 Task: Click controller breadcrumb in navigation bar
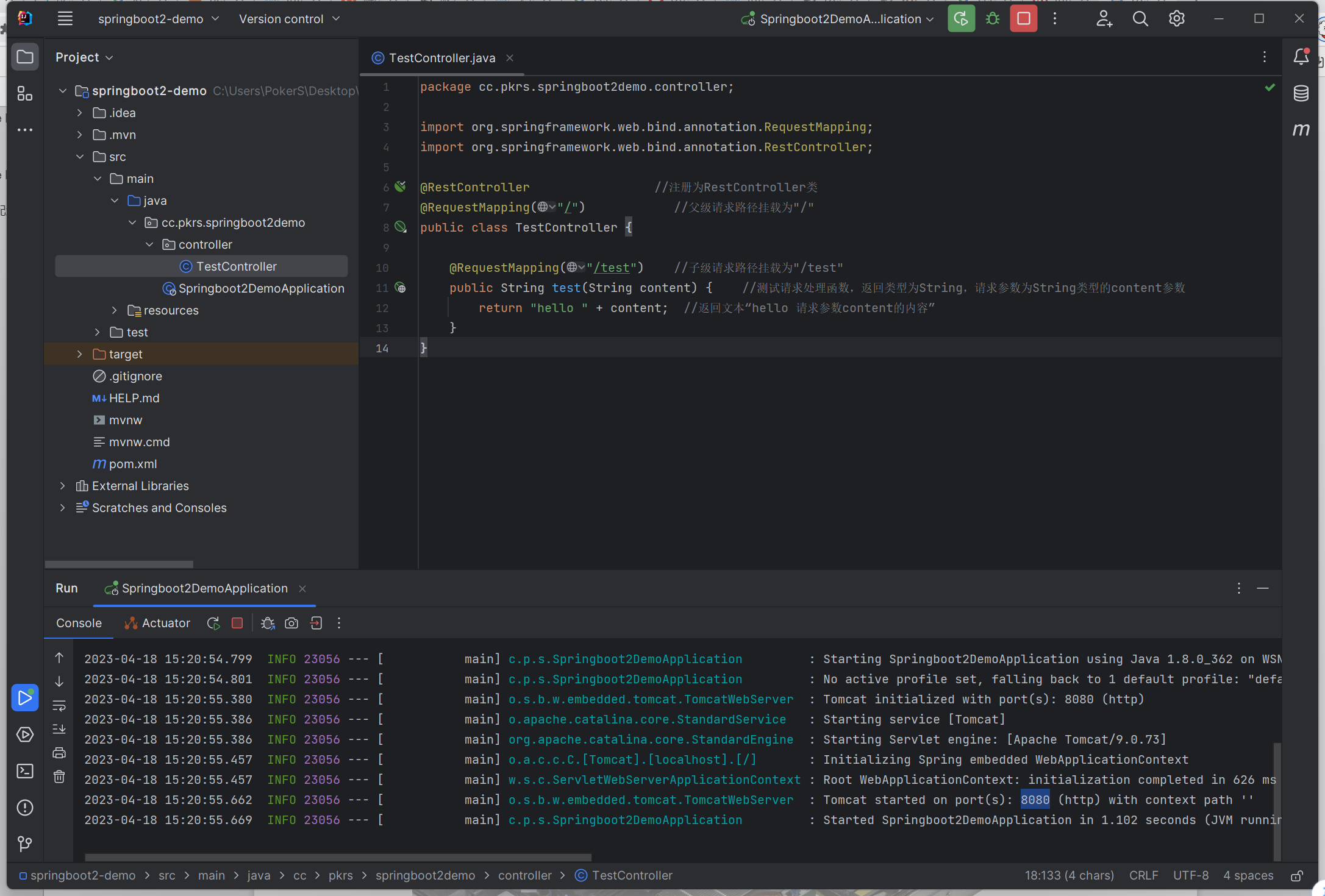tap(524, 876)
